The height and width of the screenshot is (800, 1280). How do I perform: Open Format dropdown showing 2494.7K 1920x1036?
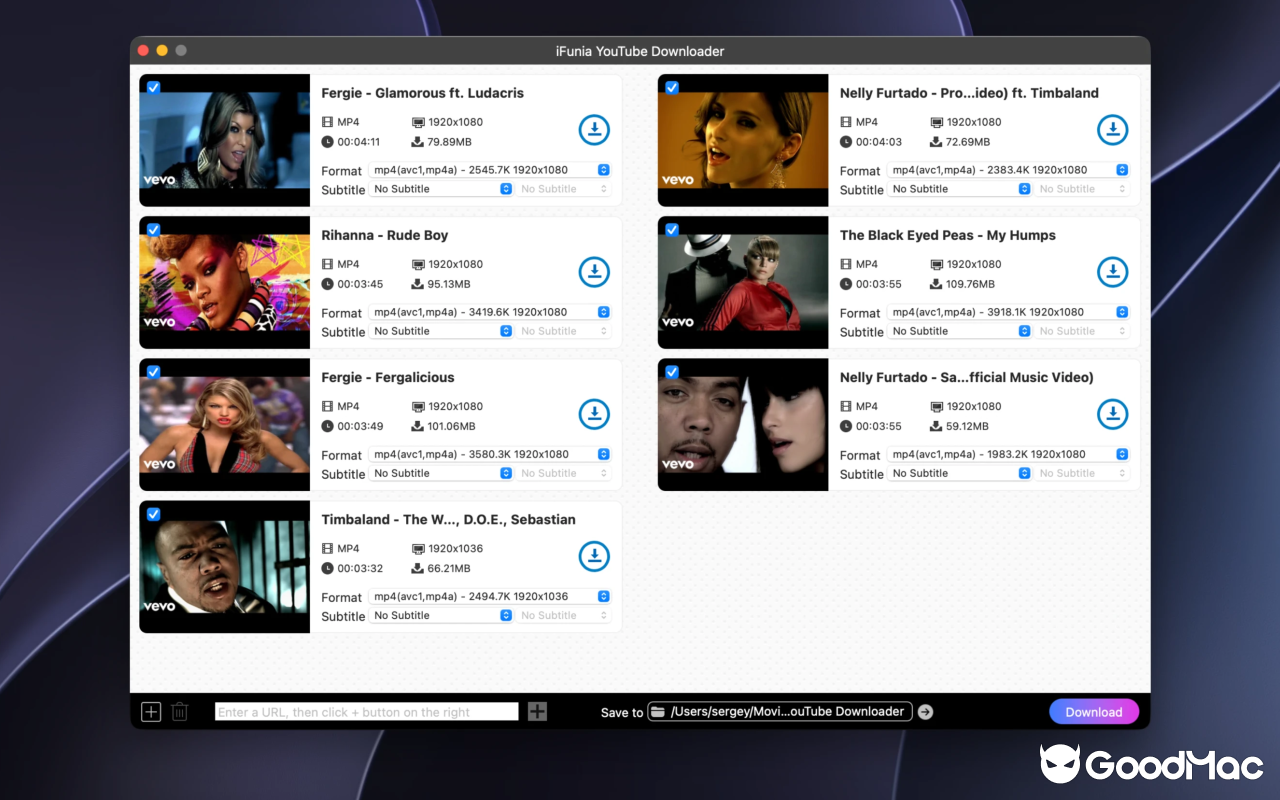pyautogui.click(x=490, y=596)
